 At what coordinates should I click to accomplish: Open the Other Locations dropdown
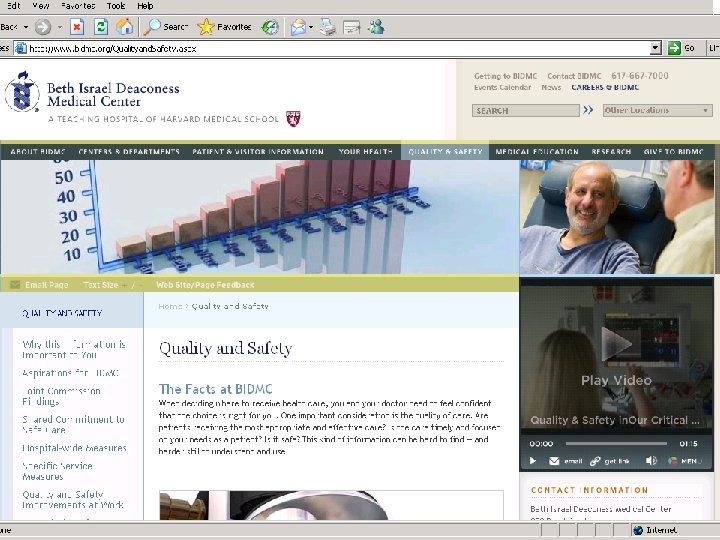(x=658, y=110)
